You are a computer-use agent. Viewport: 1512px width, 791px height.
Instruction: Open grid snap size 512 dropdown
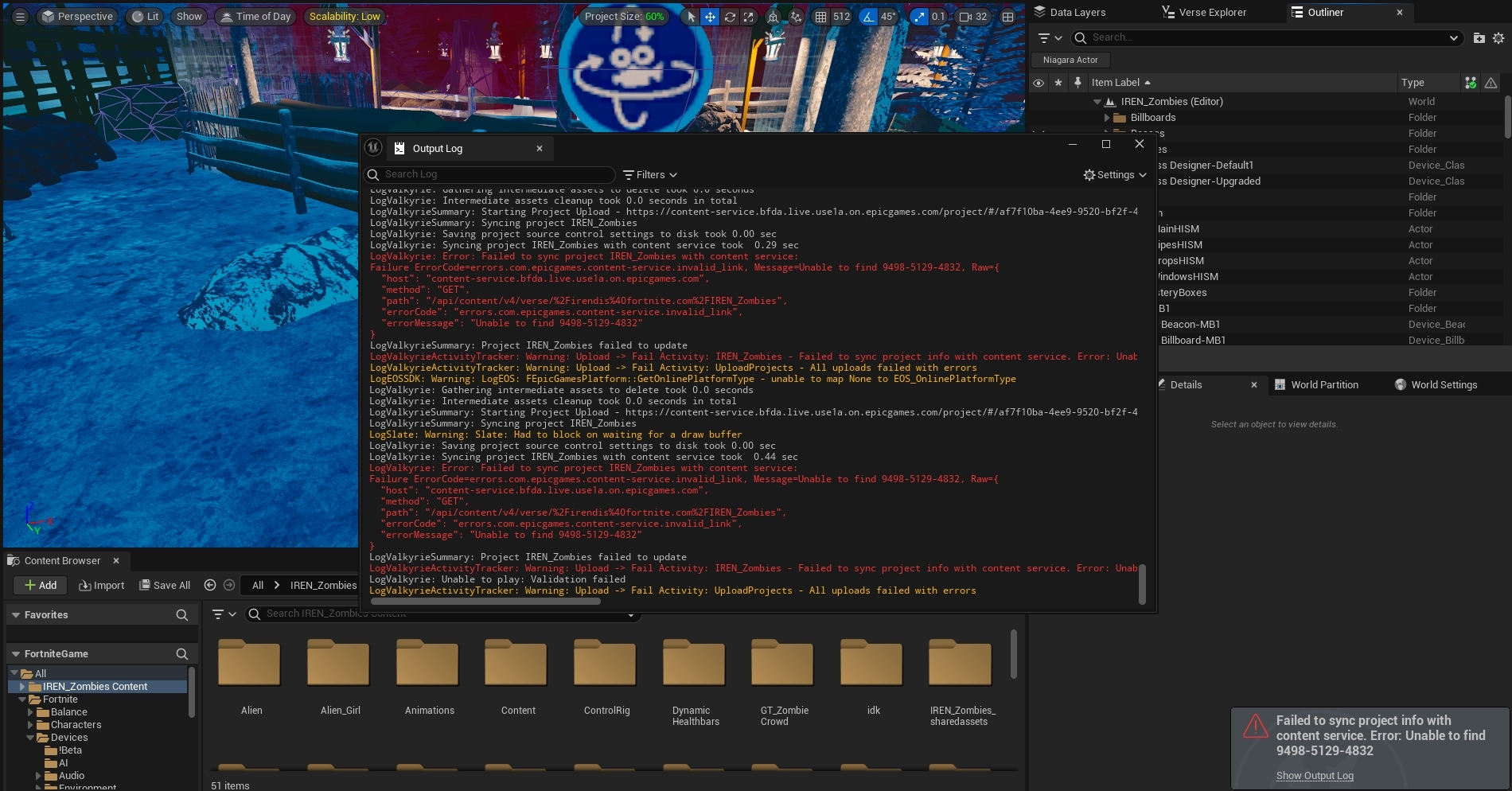[x=842, y=17]
